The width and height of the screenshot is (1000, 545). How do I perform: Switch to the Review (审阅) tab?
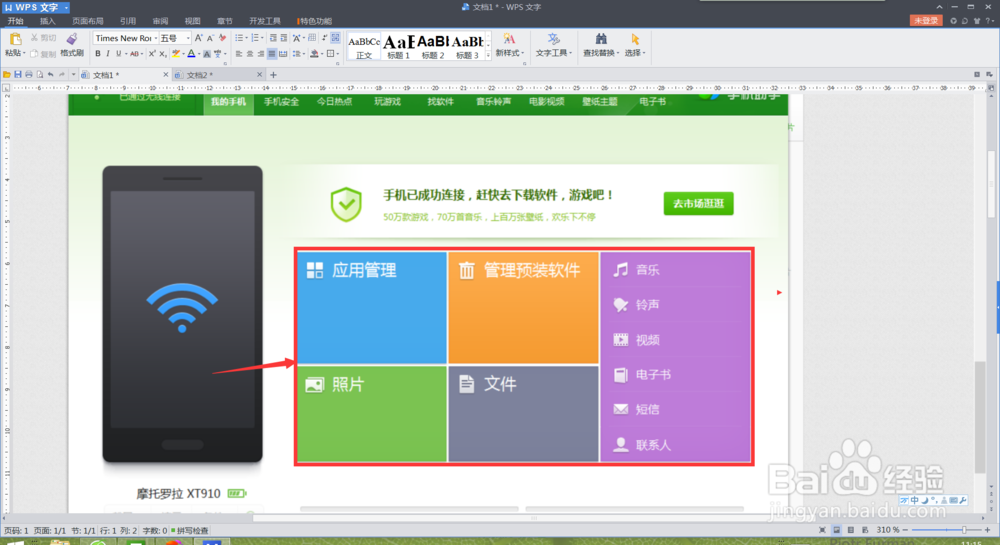(161, 21)
